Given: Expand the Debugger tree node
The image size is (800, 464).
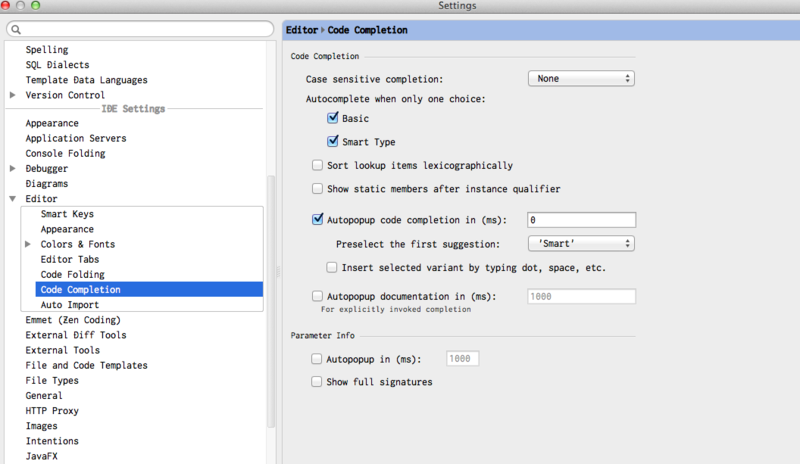Looking at the screenshot, I should [x=13, y=168].
